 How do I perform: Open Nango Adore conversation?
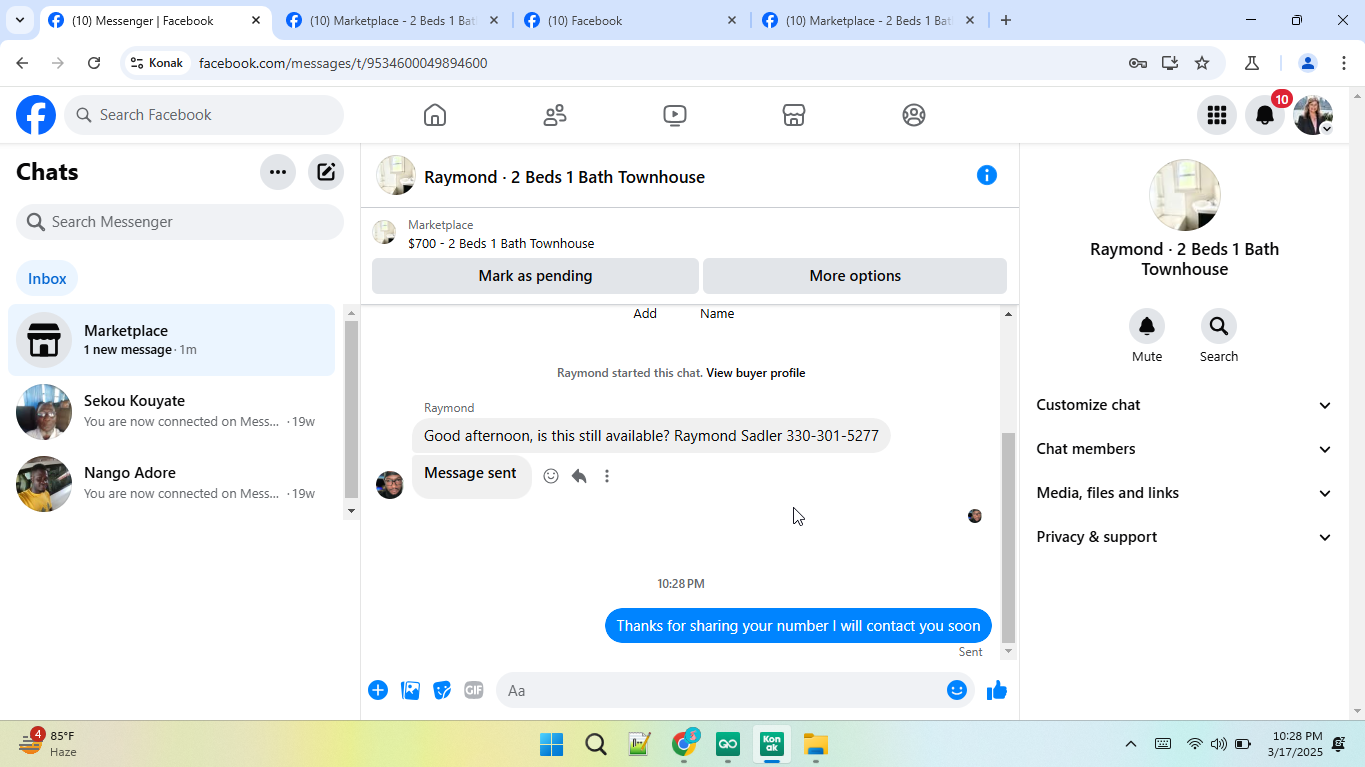click(172, 484)
